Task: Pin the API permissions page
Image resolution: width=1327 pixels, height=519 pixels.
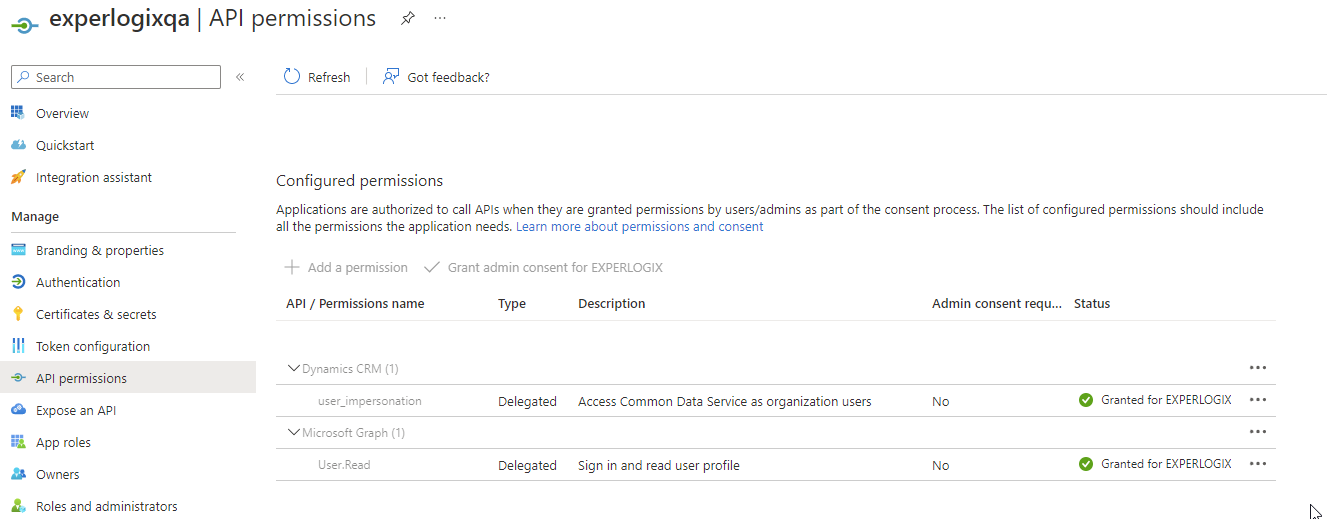Action: [407, 19]
